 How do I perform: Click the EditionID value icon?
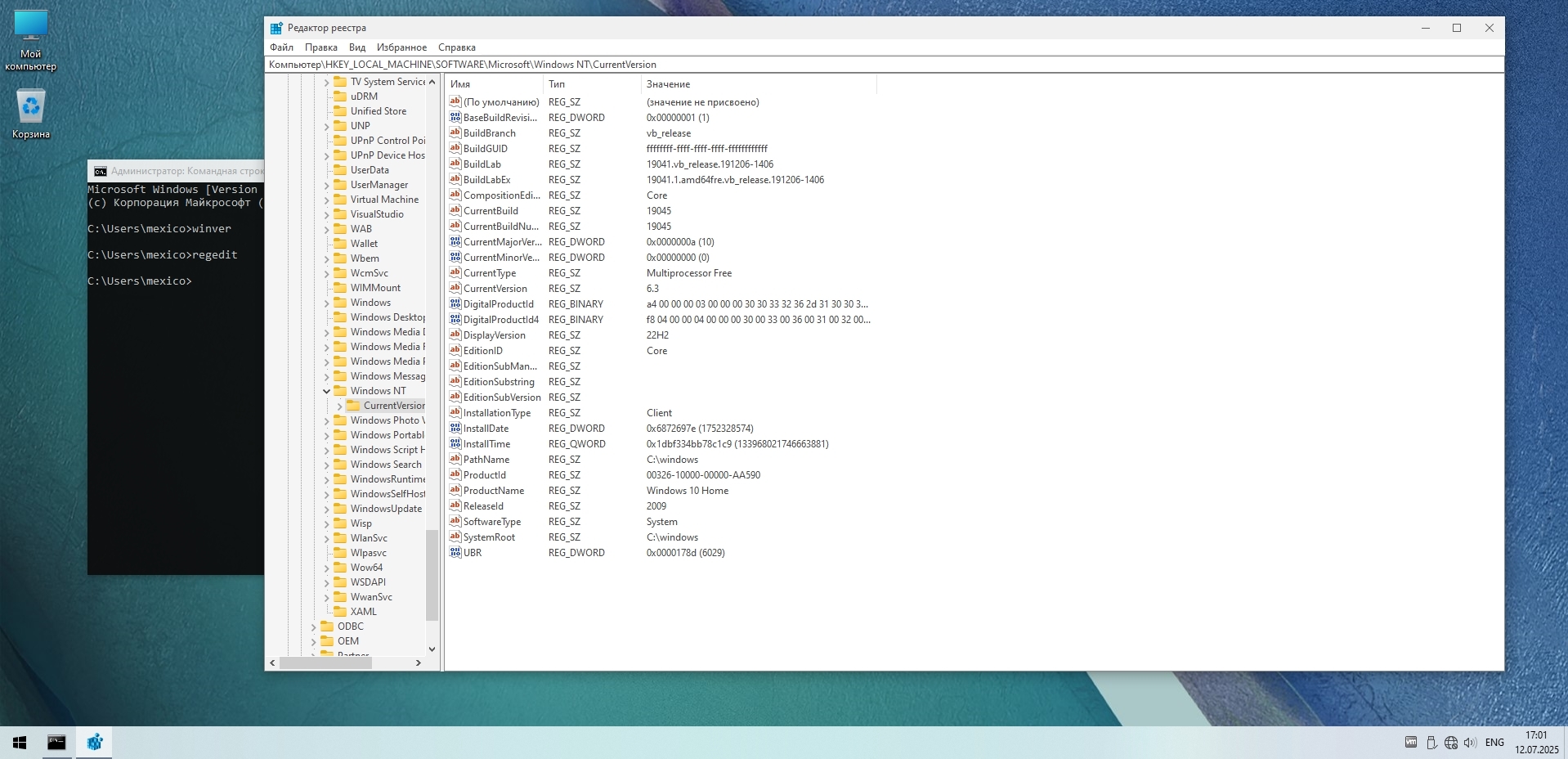pos(455,350)
